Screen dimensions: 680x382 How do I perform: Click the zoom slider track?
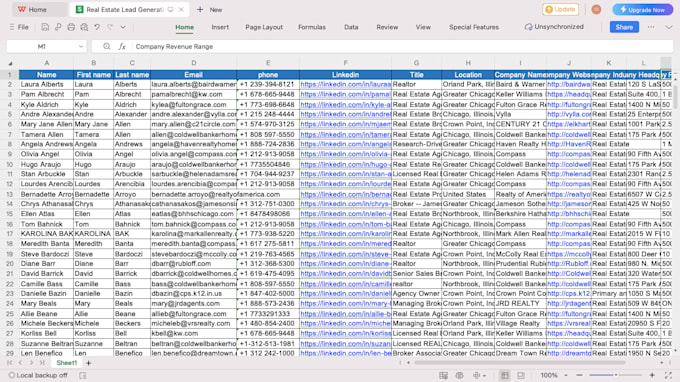615,375
